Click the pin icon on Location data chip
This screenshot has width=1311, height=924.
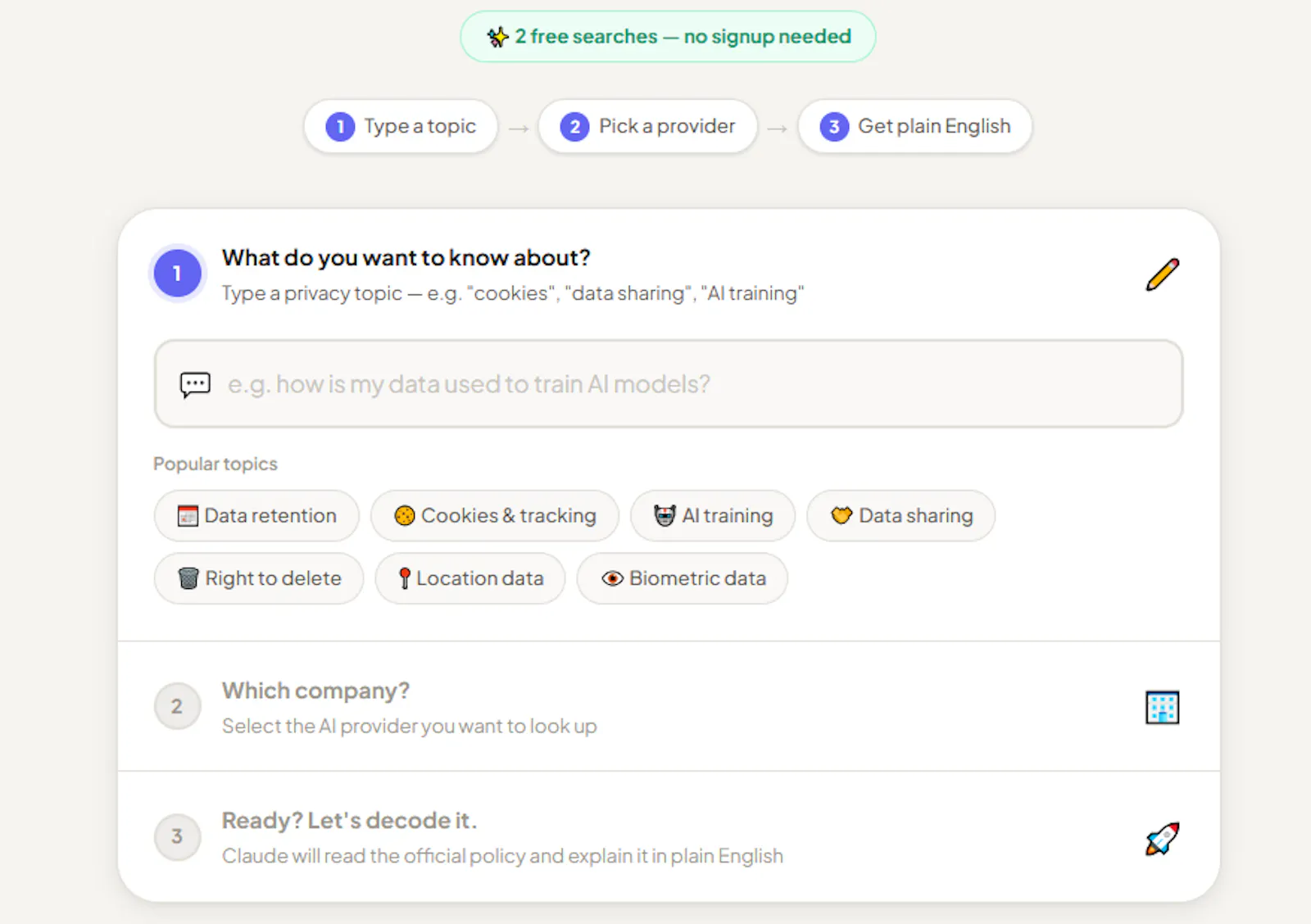(404, 578)
